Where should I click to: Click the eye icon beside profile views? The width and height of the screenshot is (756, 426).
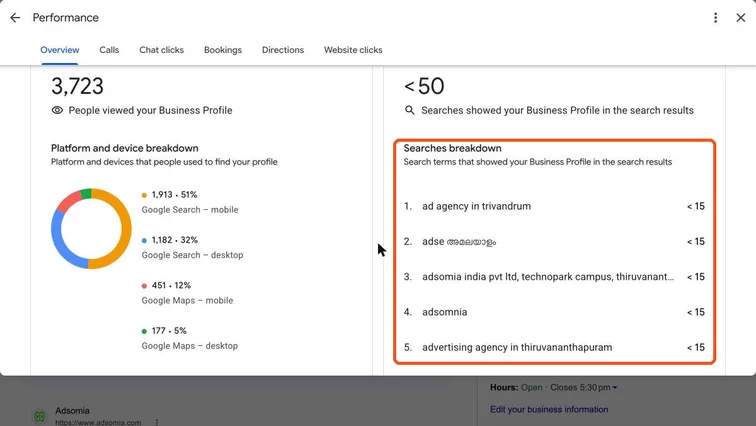pos(57,110)
